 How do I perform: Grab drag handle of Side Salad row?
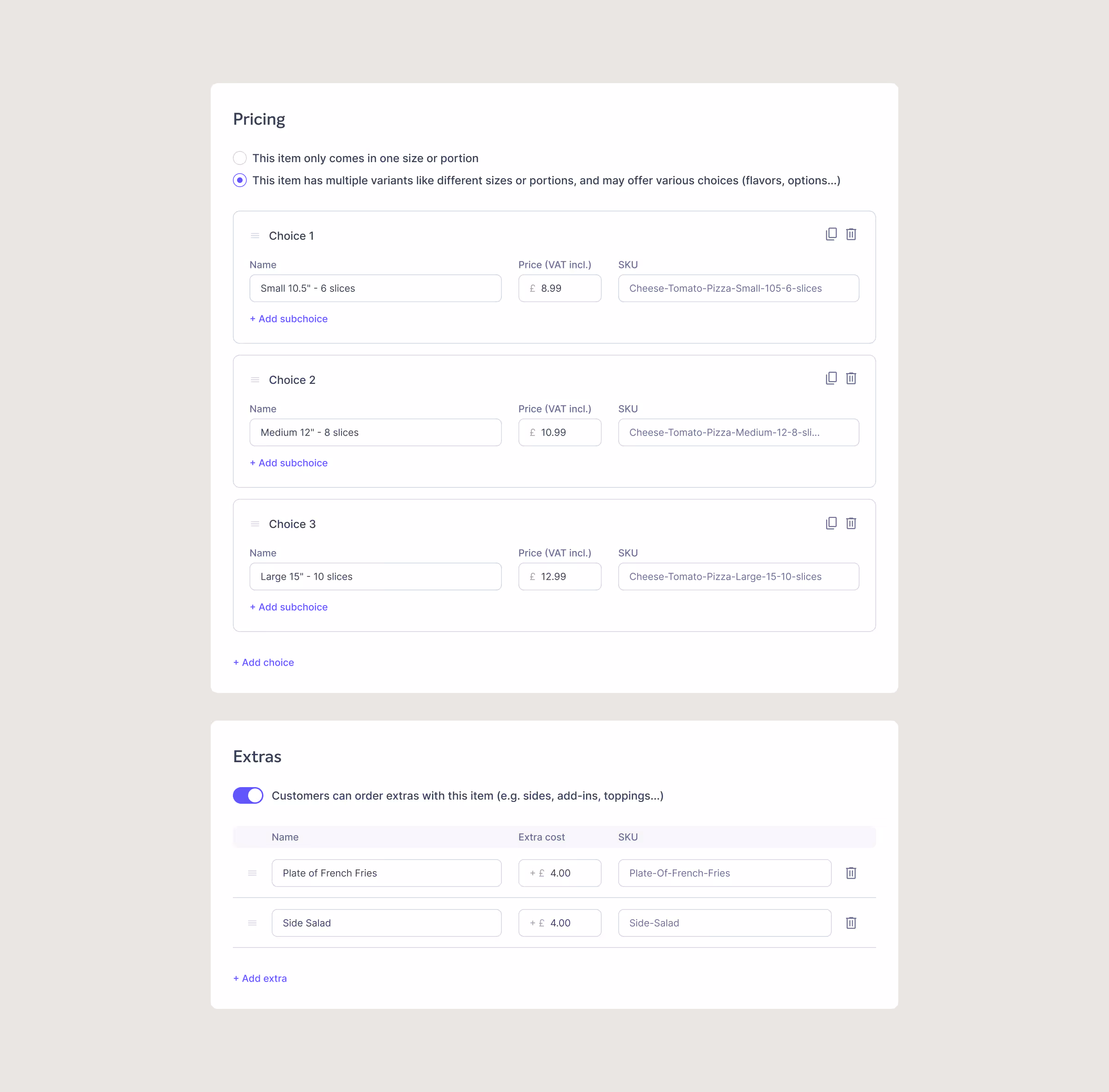click(x=252, y=923)
